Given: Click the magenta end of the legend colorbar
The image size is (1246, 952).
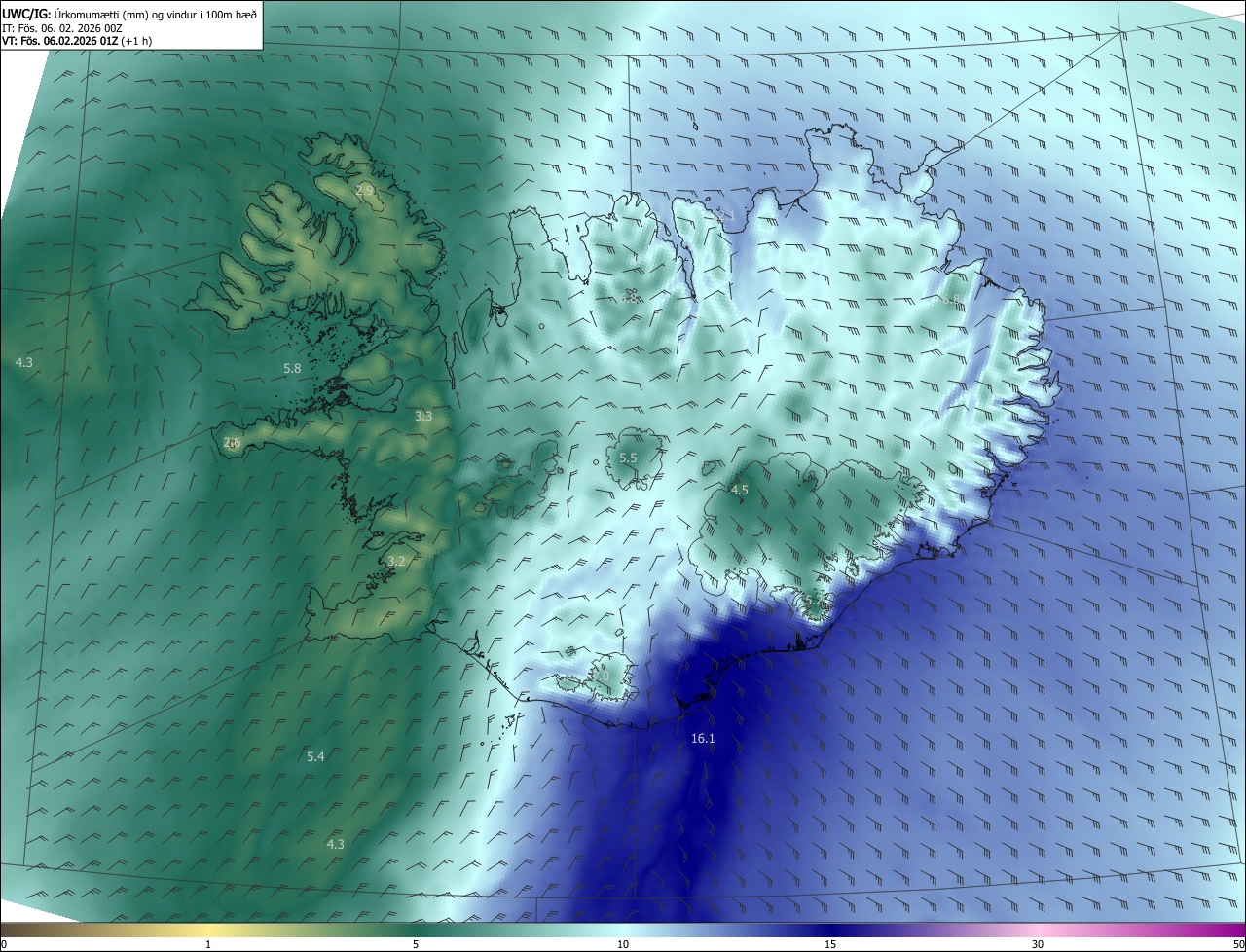Looking at the screenshot, I should 1227,931.
